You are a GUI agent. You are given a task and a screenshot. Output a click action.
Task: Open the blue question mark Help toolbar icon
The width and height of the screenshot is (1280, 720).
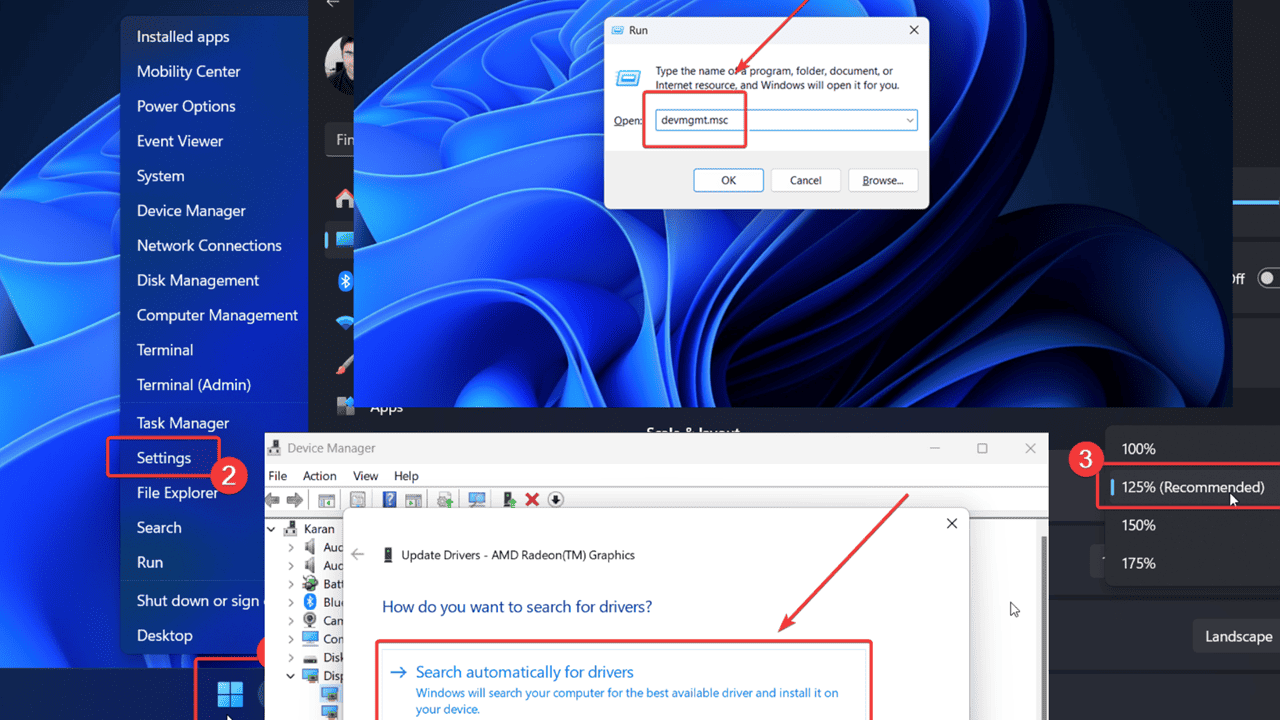click(x=389, y=500)
